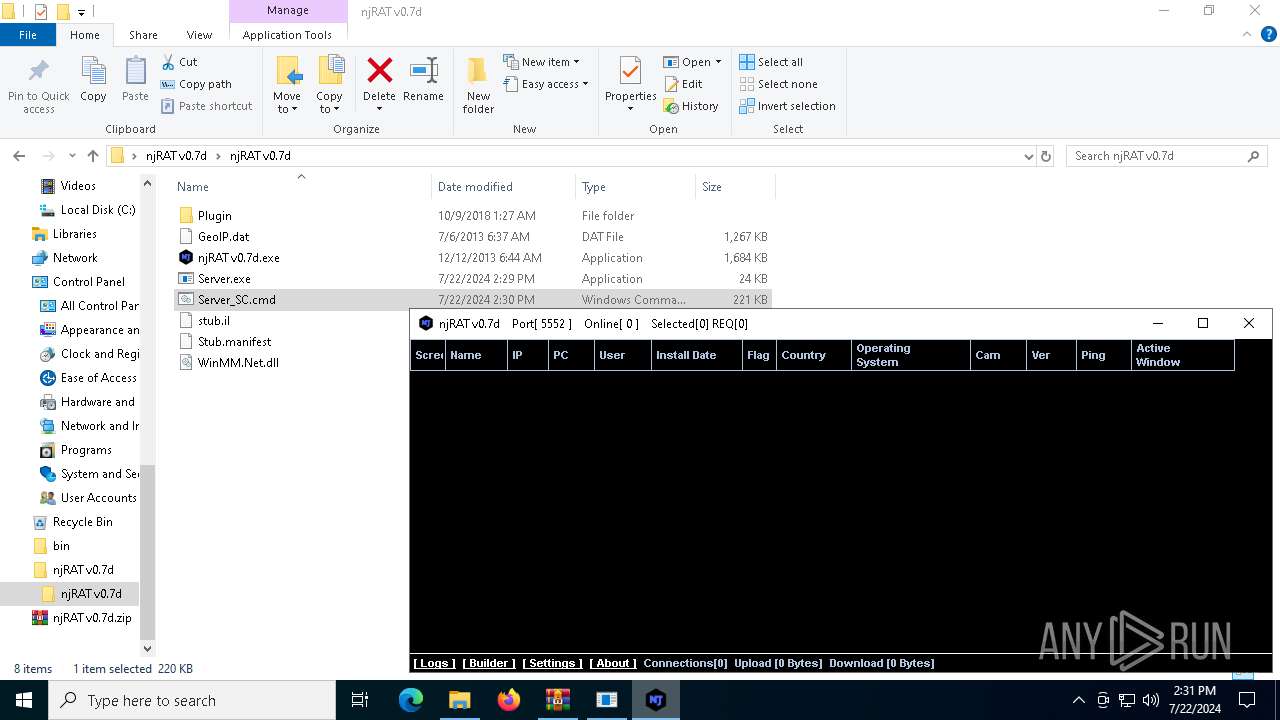Click the Task View taskbar icon
Image resolution: width=1280 pixels, height=720 pixels.
coord(360,700)
